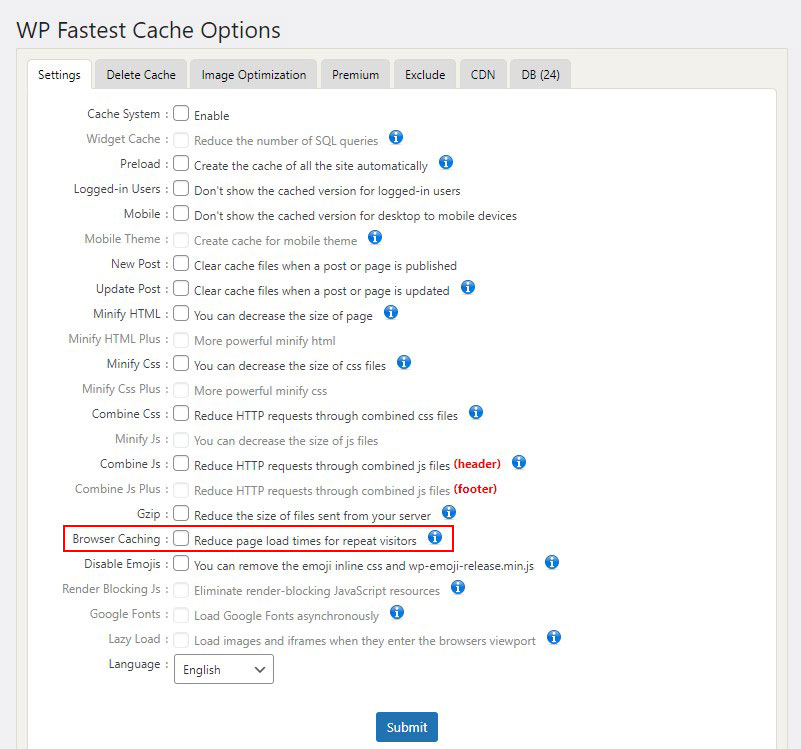The height and width of the screenshot is (749, 801).
Task: Check the Browser Caching checkbox
Action: point(181,539)
